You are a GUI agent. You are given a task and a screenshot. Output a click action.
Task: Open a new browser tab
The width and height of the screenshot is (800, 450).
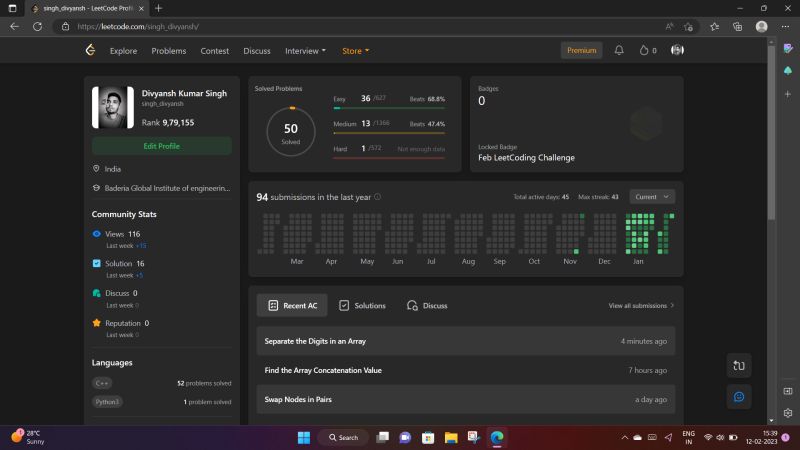(x=159, y=8)
